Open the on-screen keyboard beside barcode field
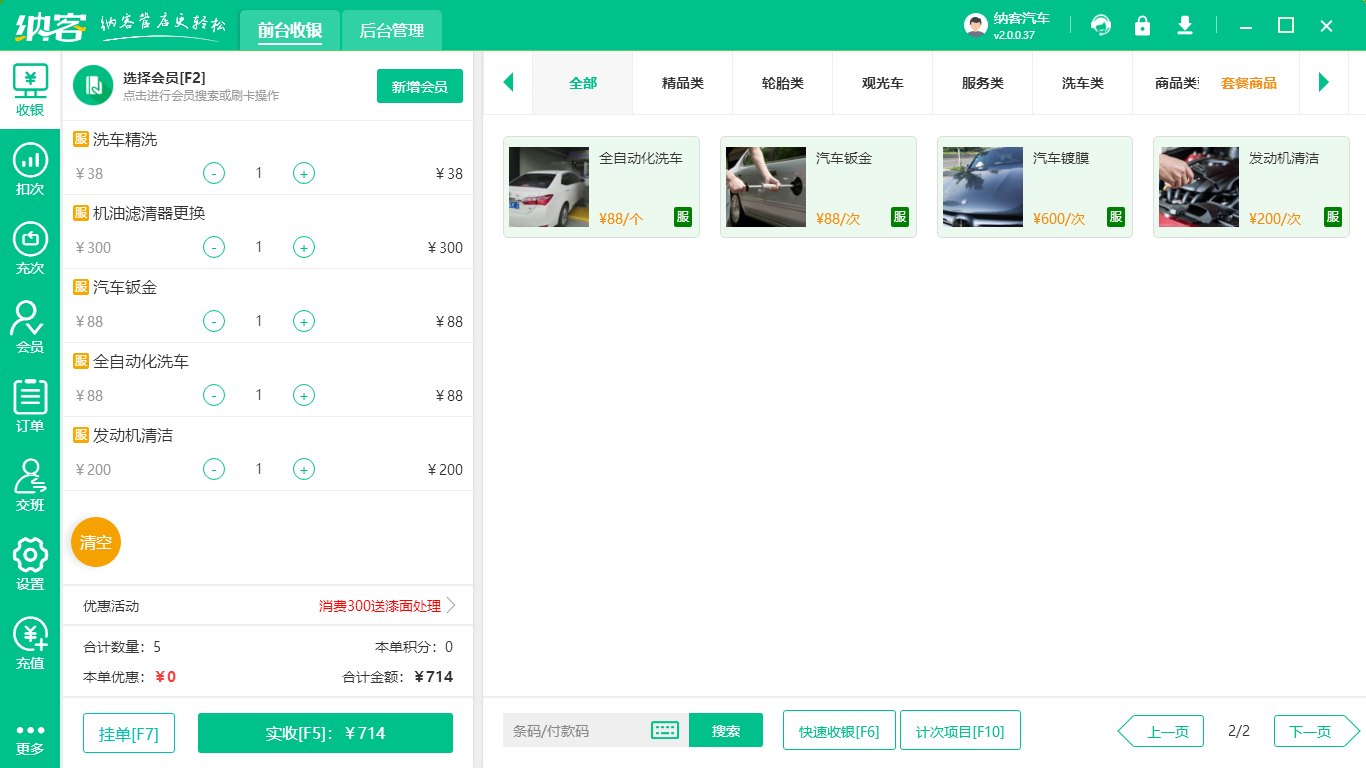Image resolution: width=1366 pixels, height=768 pixels. (x=665, y=730)
